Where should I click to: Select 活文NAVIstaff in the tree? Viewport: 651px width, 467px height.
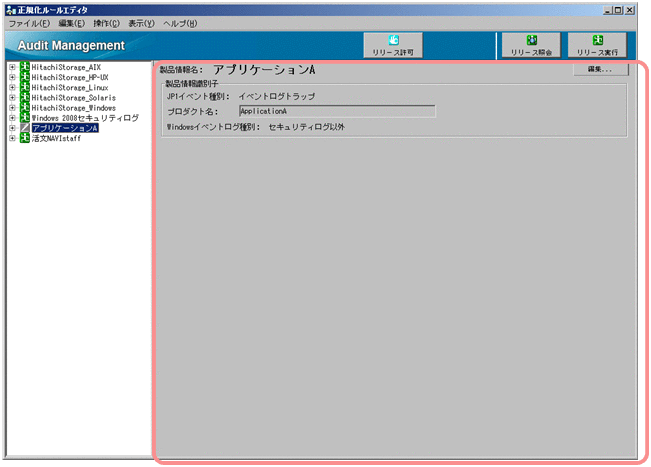pos(56,138)
